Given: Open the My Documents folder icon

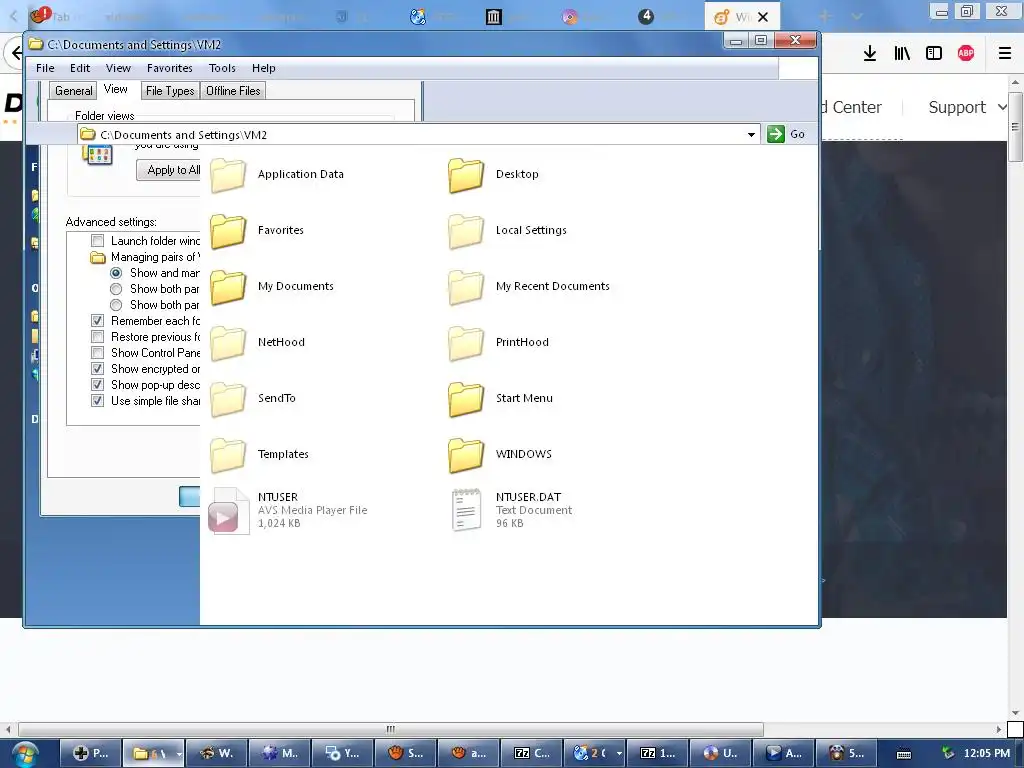Looking at the screenshot, I should tap(228, 287).
